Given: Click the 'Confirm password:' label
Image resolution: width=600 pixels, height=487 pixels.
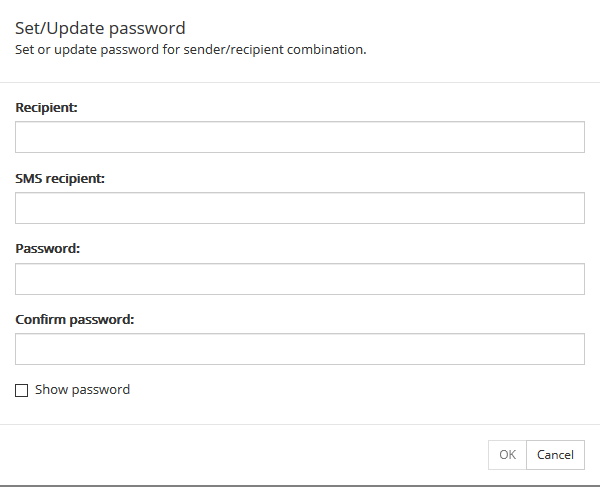Looking at the screenshot, I should click(x=75, y=320).
